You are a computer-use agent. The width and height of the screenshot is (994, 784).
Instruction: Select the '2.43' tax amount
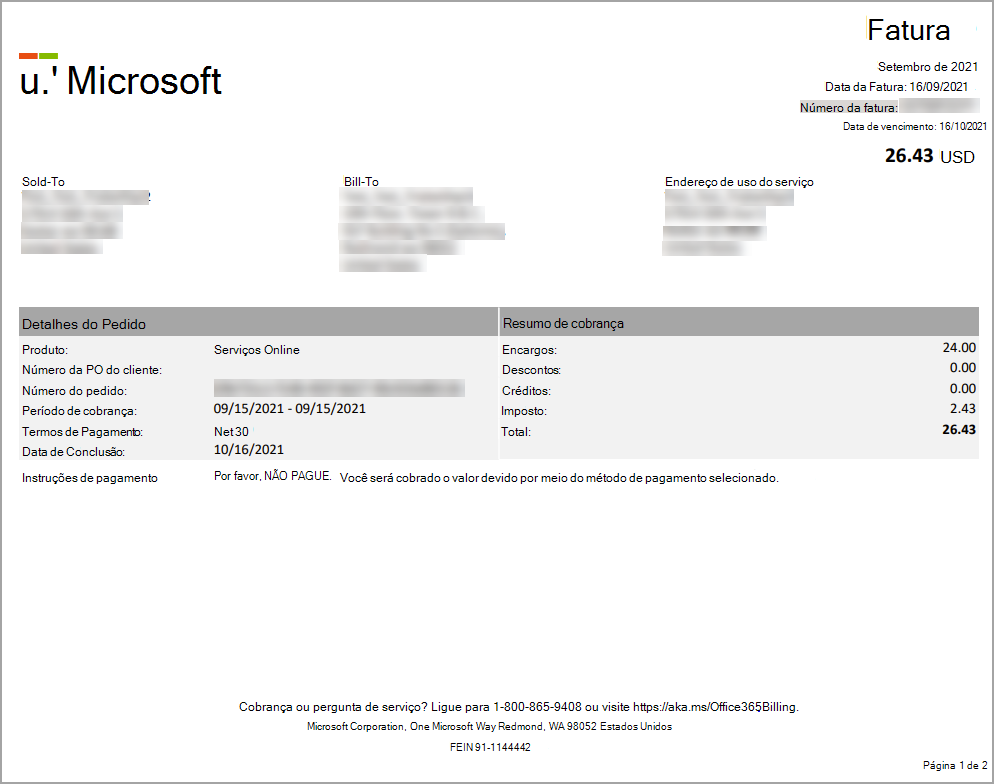click(962, 409)
